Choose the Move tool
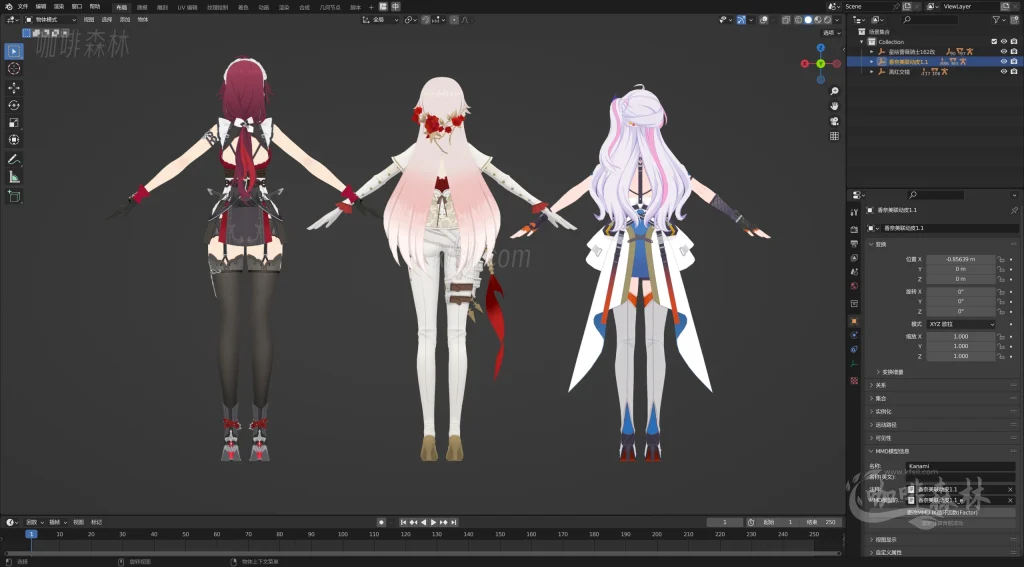The width and height of the screenshot is (1024, 567). coord(14,88)
